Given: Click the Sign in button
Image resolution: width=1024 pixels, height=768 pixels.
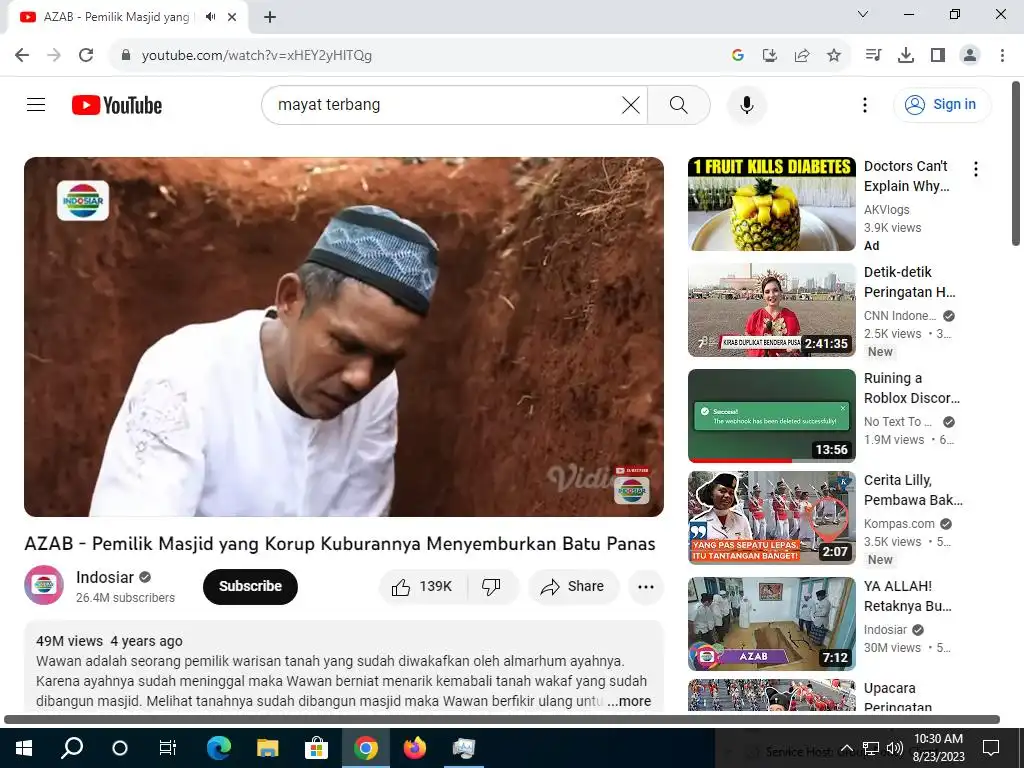Looking at the screenshot, I should pyautogui.click(x=942, y=104).
